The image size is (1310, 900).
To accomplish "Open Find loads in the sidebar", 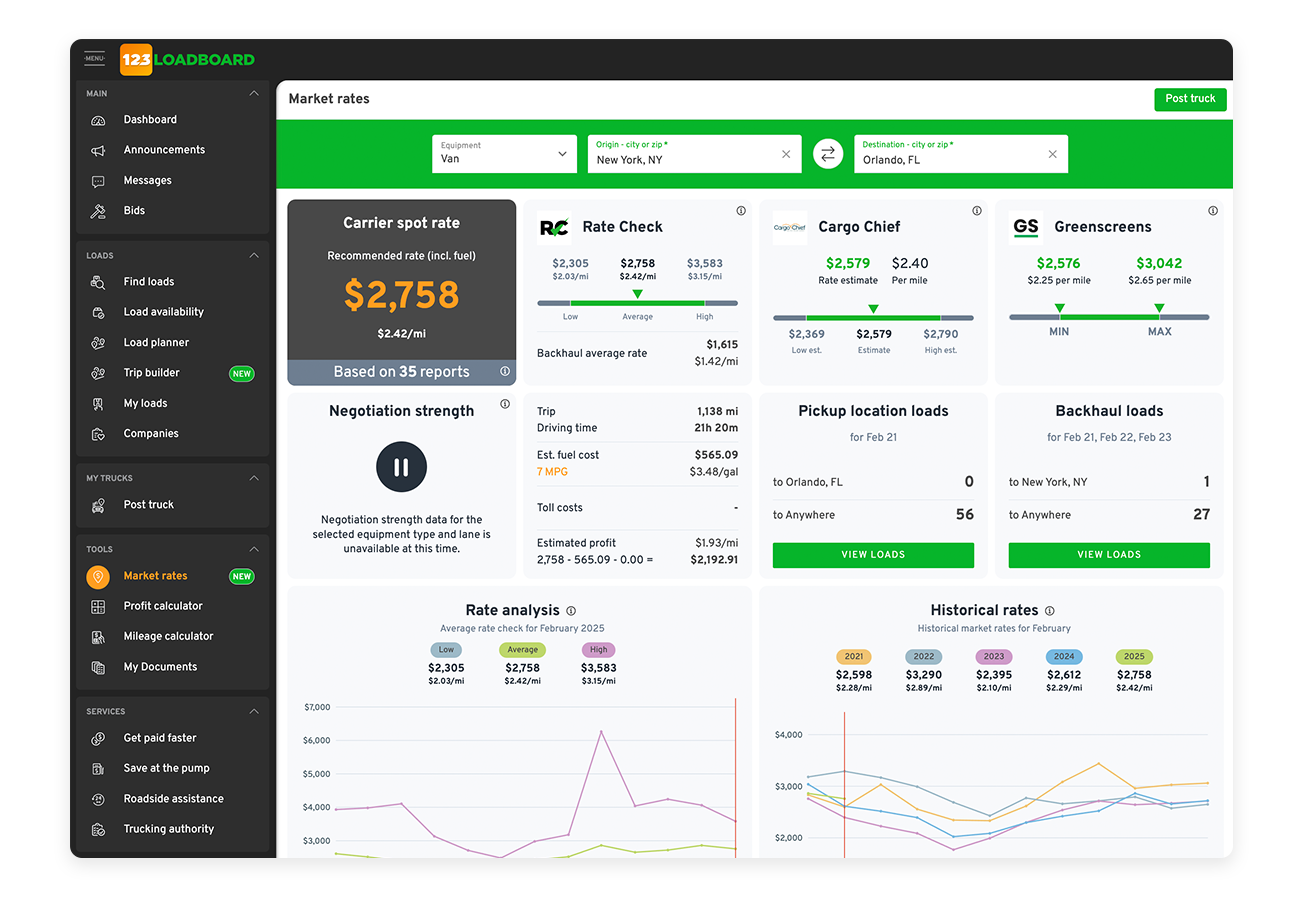I will (x=148, y=282).
